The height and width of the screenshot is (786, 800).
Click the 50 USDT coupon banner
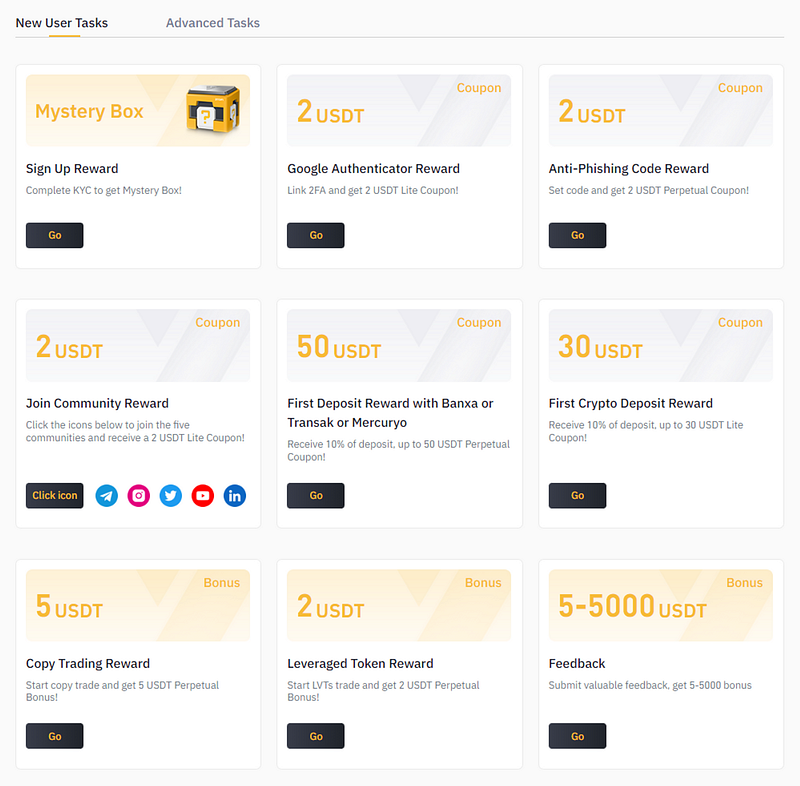point(399,345)
